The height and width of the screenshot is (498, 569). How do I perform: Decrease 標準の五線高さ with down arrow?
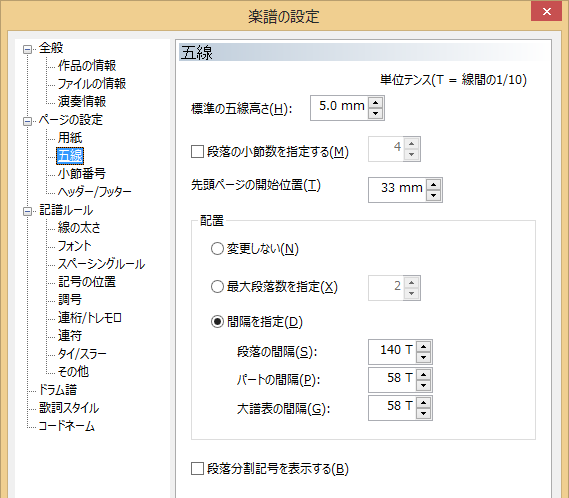coord(375,113)
